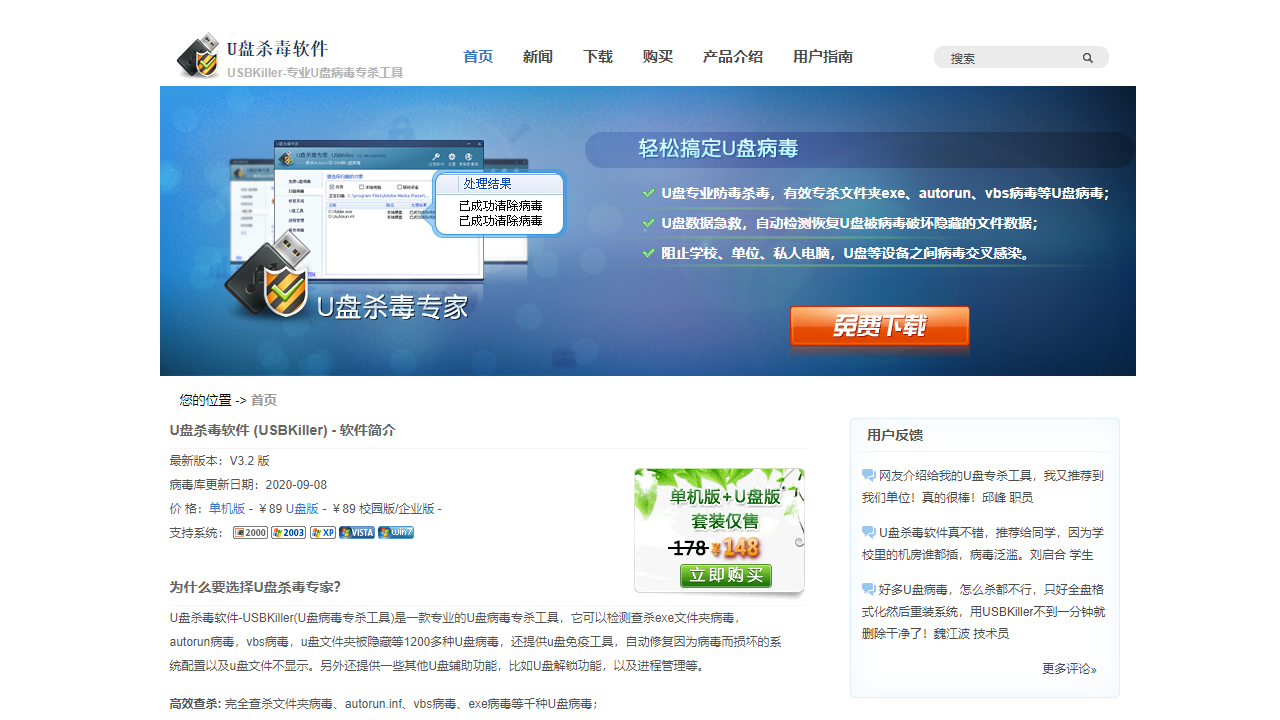Open the 新闻 menu item
Screen dimensions: 1280x720
537,57
